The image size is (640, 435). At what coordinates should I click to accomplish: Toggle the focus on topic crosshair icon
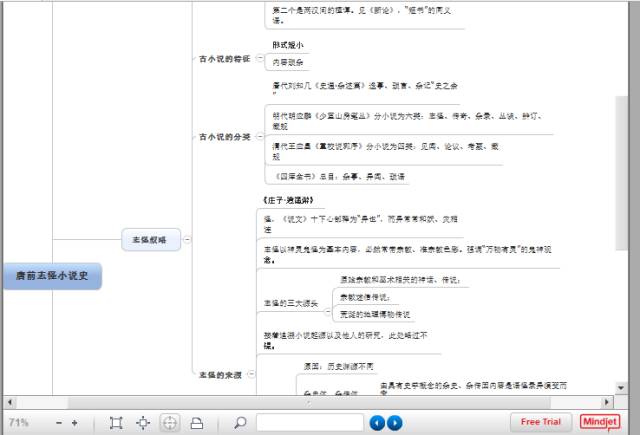(x=170, y=423)
